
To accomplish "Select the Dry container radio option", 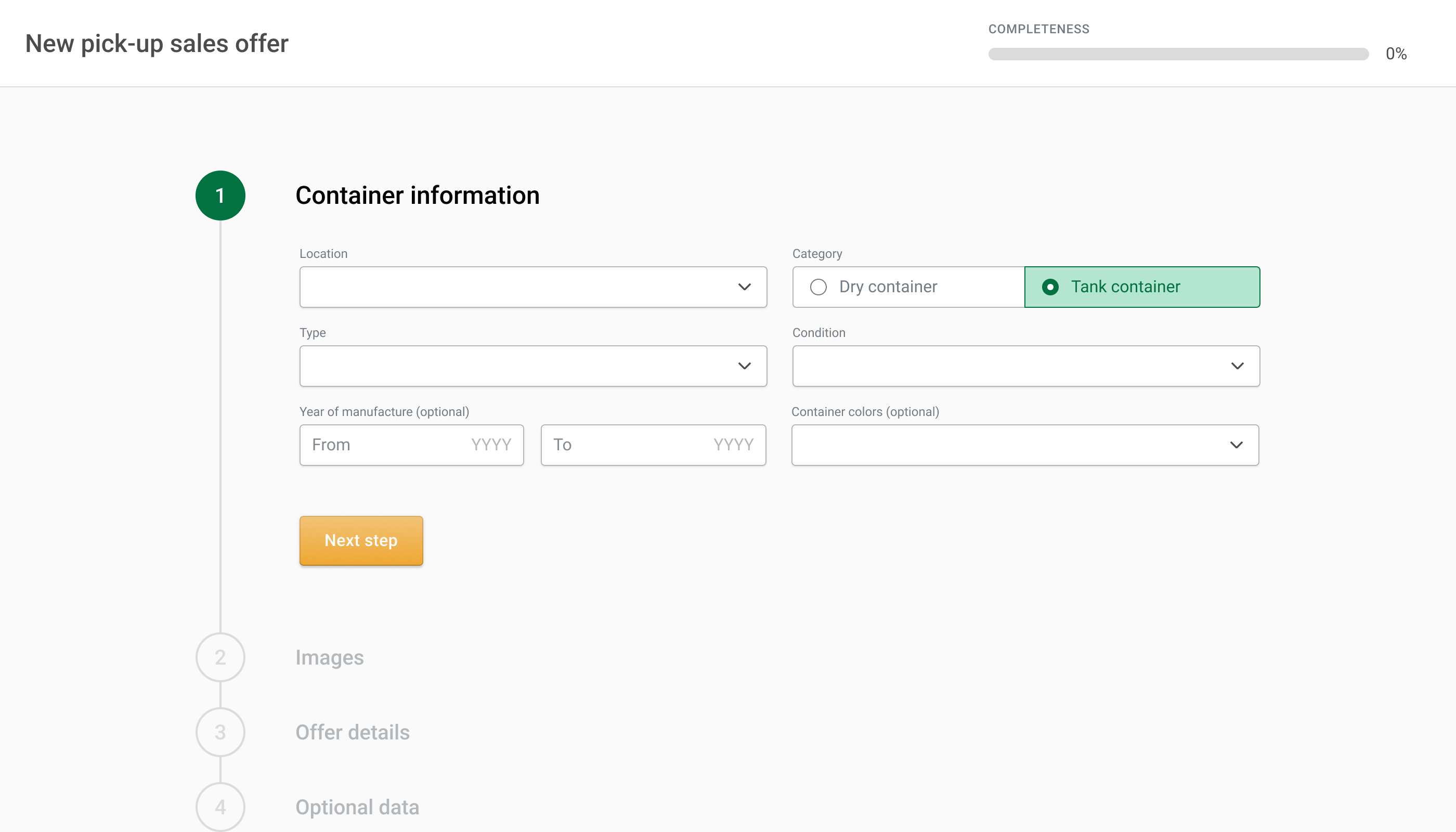I will [x=908, y=287].
